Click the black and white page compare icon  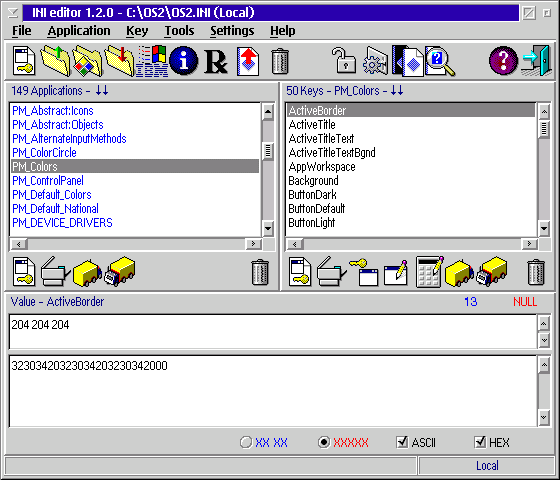pyautogui.click(x=407, y=61)
